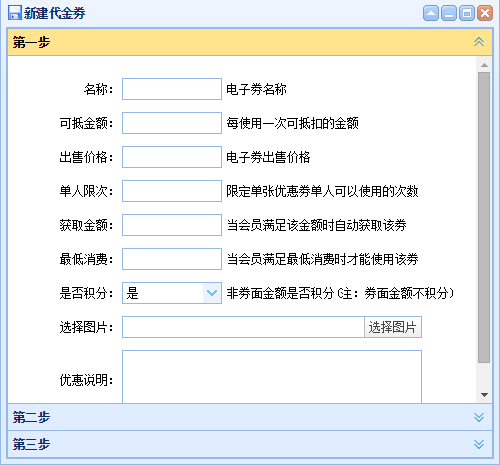Click the vertical scrollbar thumb
500x465 pixels.
pos(484,217)
